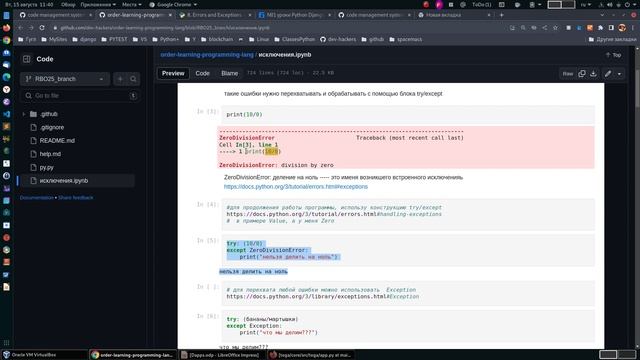This screenshot has height=360, width=640.
Task: Open the Share feedback link
Action: (x=76, y=198)
